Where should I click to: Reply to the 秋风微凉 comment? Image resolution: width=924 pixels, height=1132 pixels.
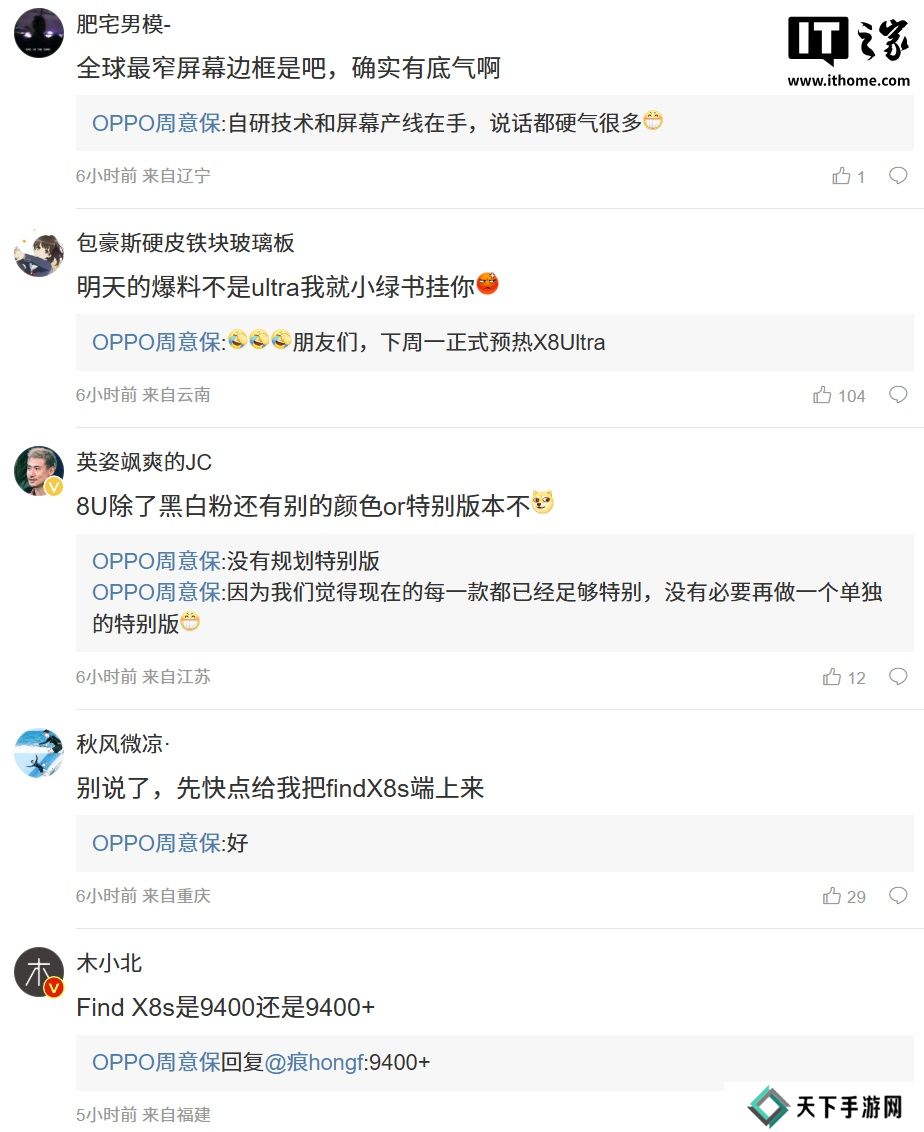pyautogui.click(x=898, y=896)
